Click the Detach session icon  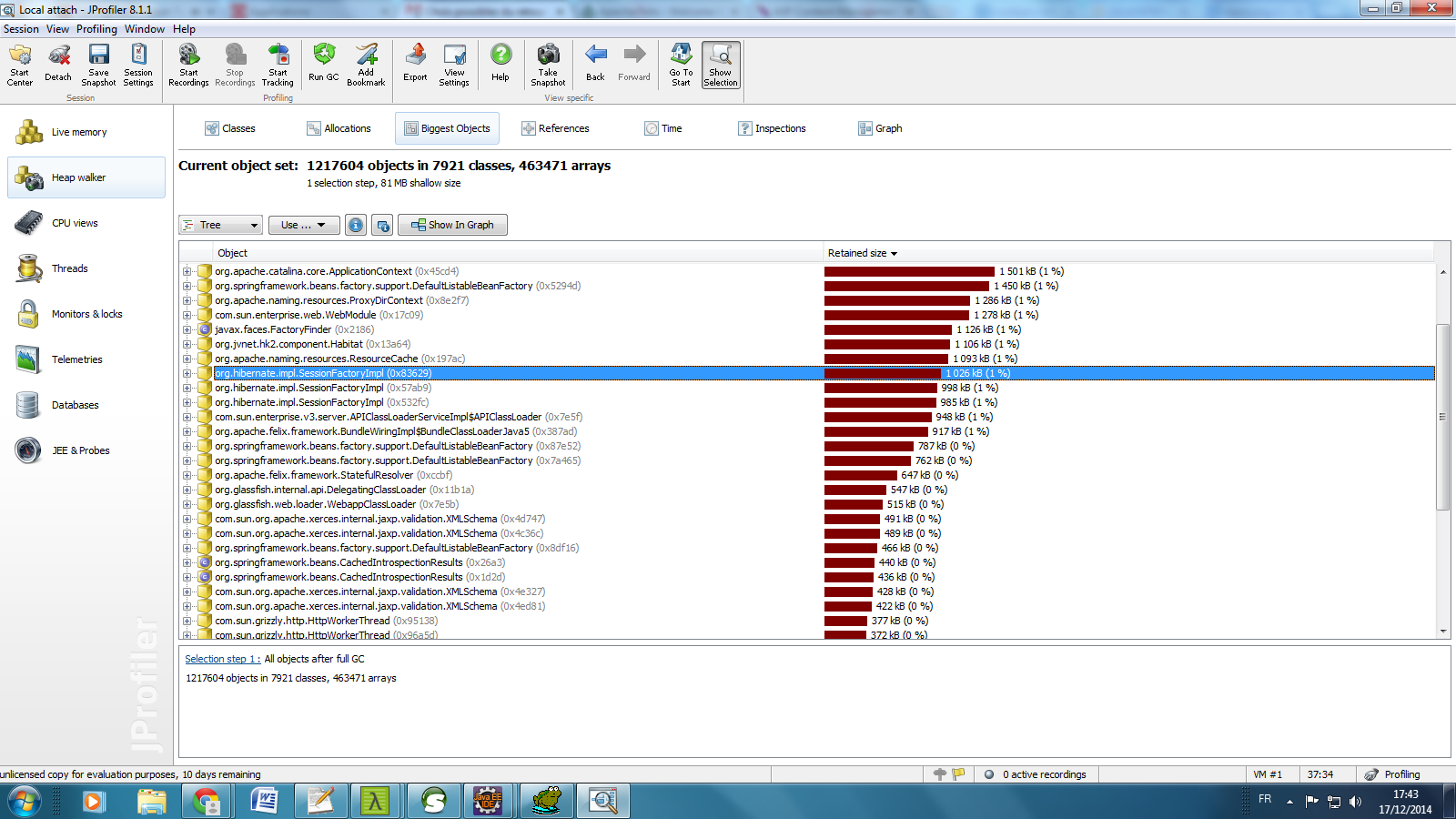click(58, 65)
